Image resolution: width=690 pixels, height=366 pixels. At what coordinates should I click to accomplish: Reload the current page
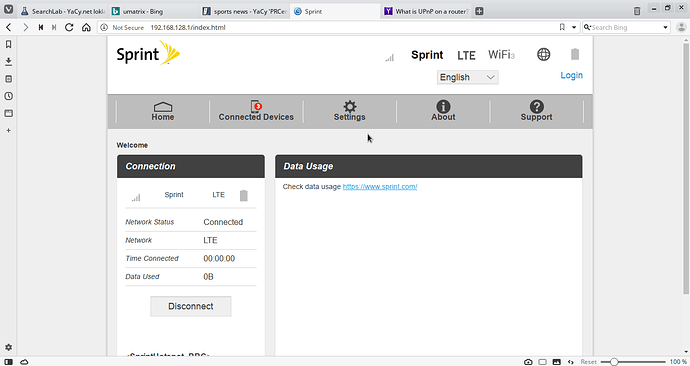pyautogui.click(x=69, y=27)
